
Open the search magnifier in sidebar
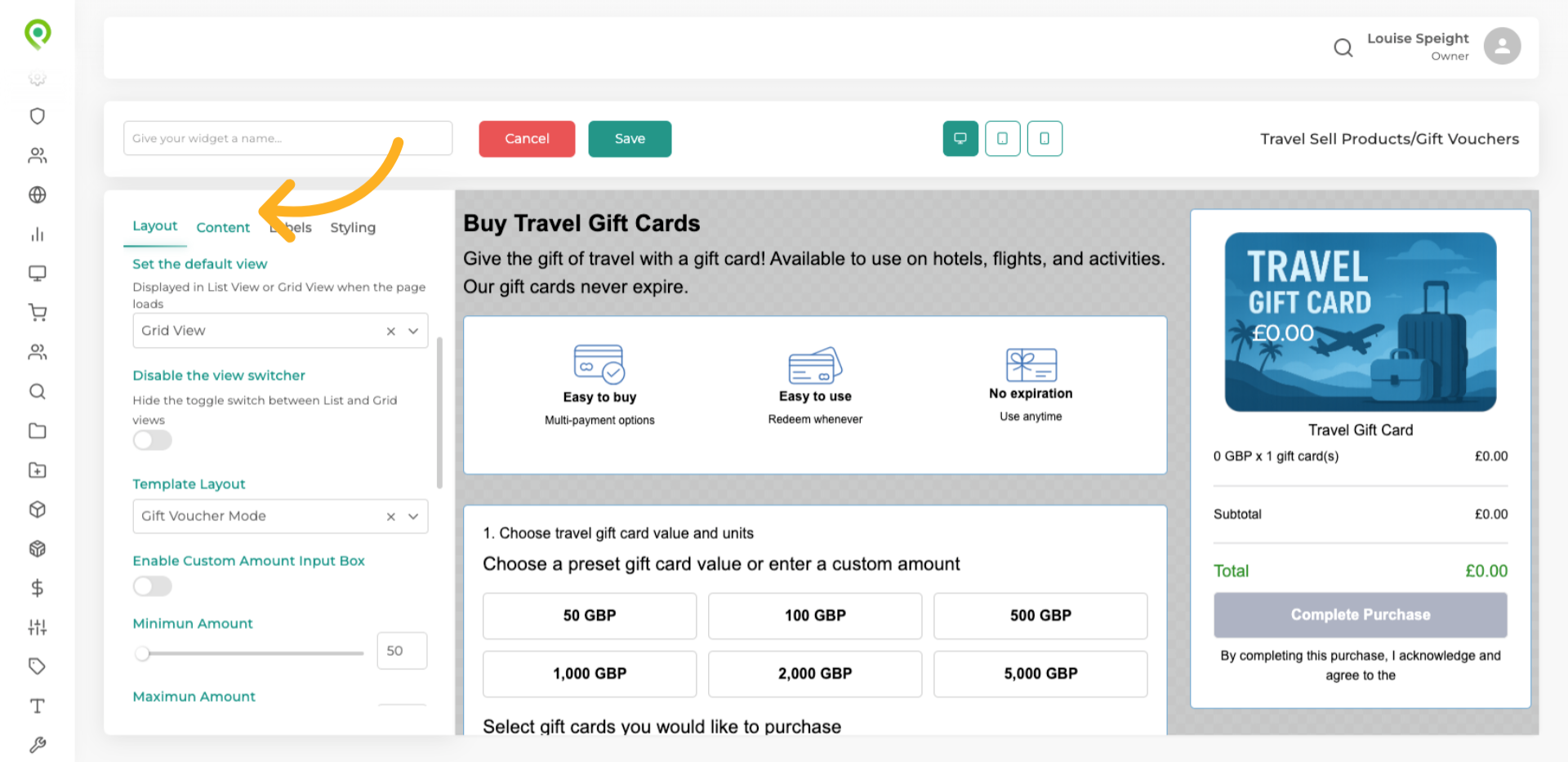pos(37,391)
